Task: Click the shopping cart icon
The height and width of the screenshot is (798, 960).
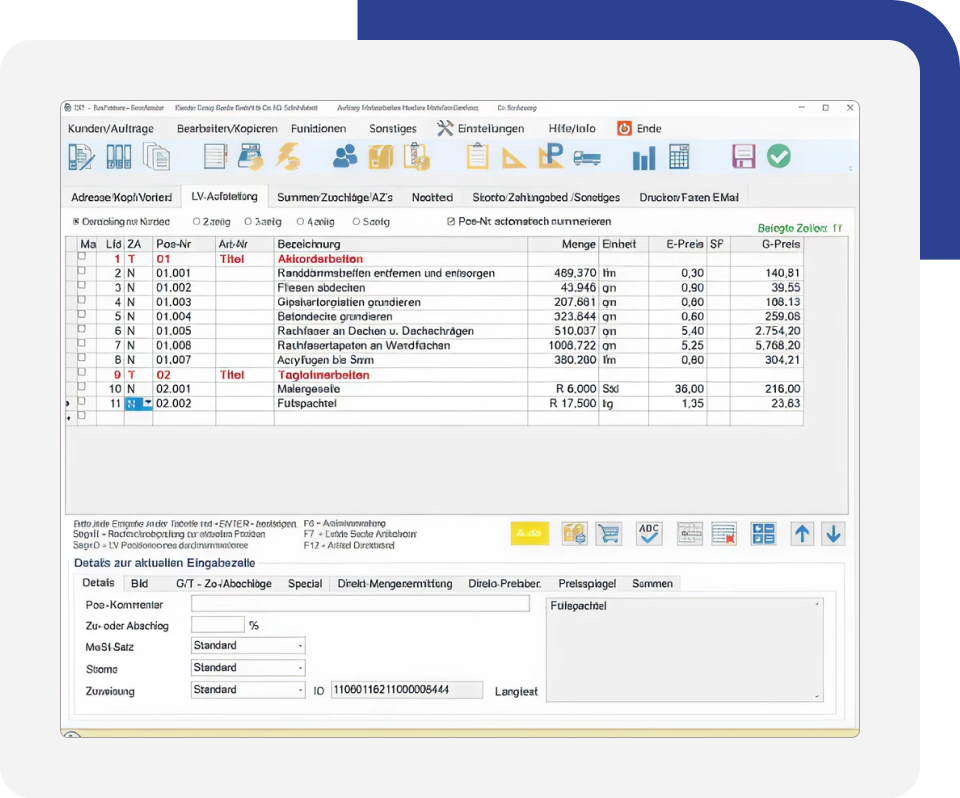Action: pyautogui.click(x=608, y=533)
